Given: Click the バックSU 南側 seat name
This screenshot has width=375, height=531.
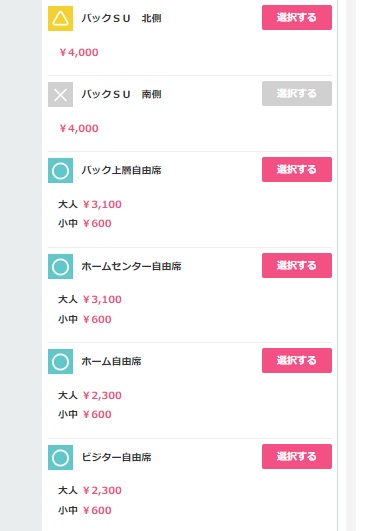Looking at the screenshot, I should click(x=121, y=94).
